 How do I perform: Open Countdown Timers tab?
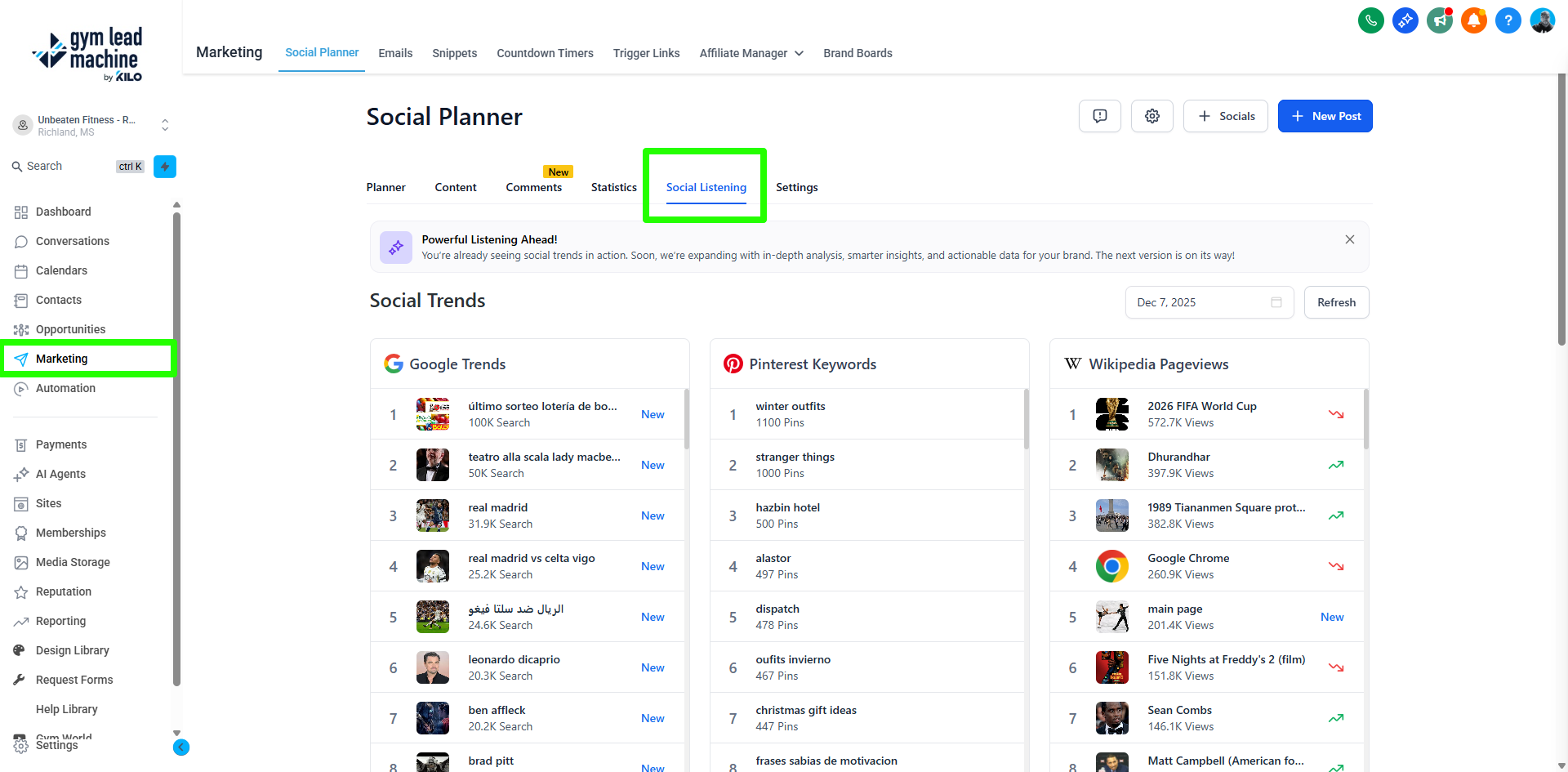[x=546, y=53]
